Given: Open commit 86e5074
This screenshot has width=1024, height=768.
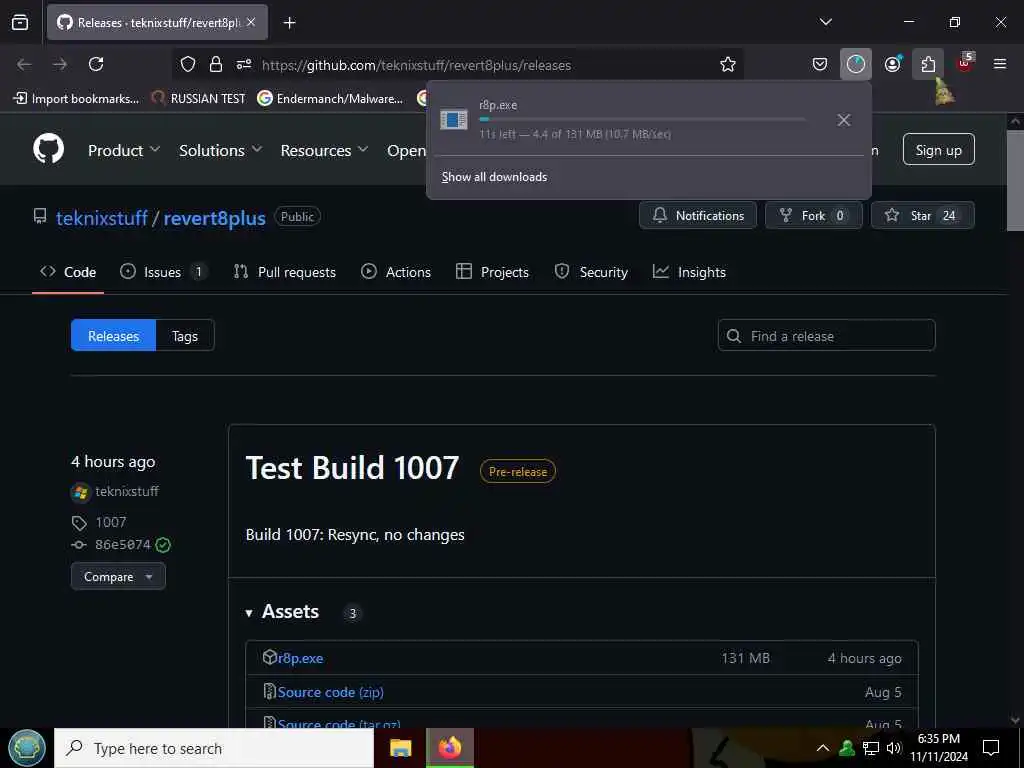Looking at the screenshot, I should 123,545.
